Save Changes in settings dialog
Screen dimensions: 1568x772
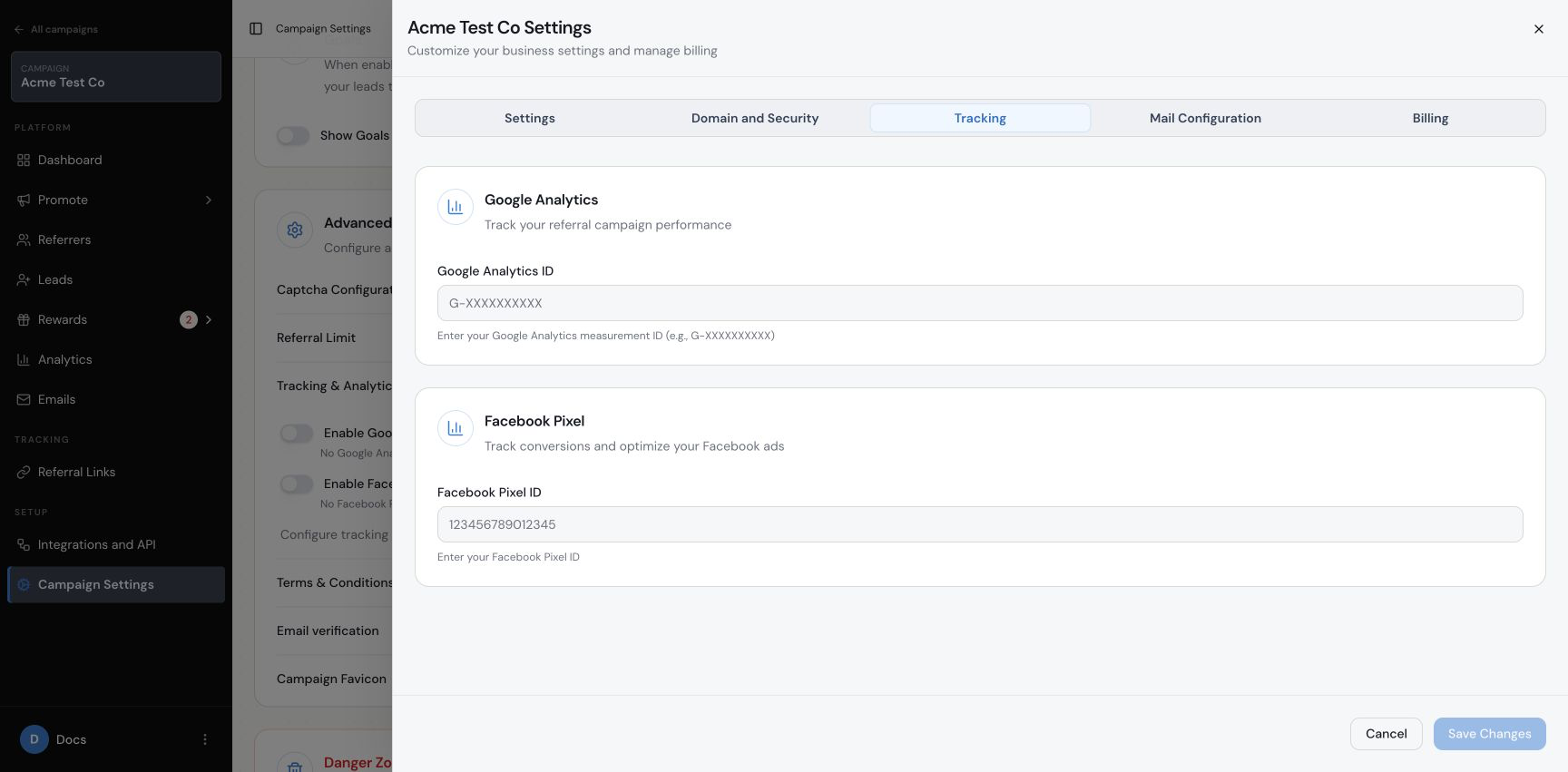point(1489,734)
